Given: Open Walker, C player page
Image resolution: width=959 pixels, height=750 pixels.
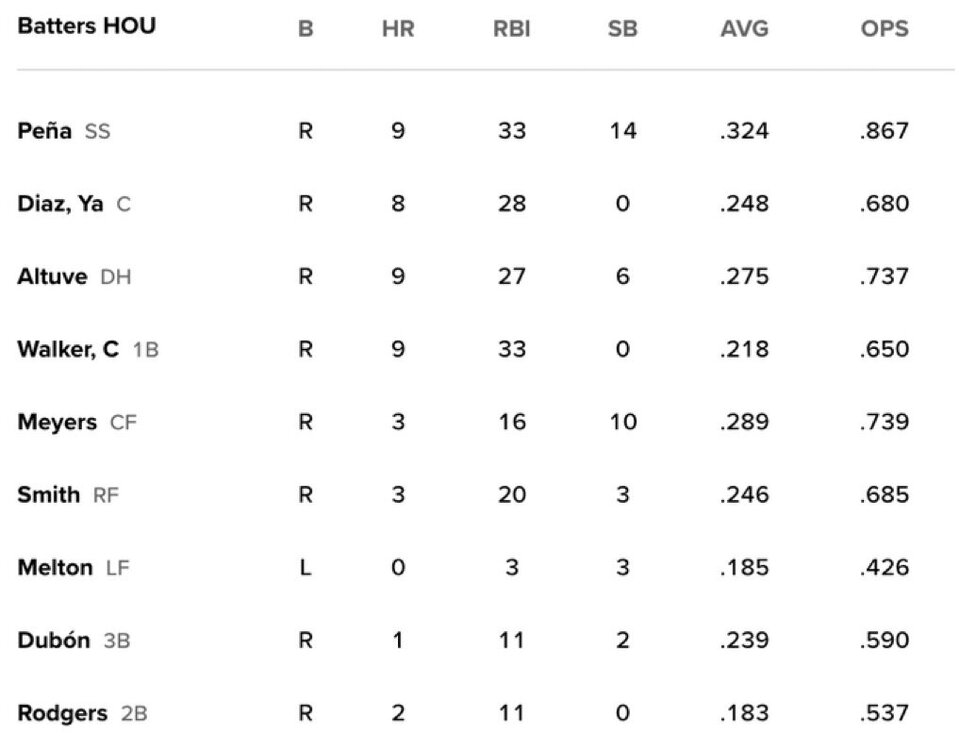Looking at the screenshot, I should tap(68, 349).
